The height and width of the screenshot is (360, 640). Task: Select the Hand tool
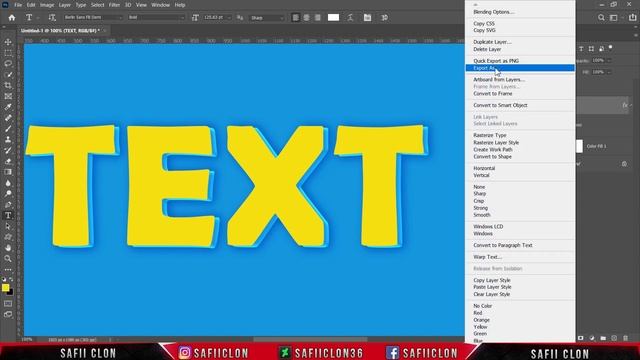click(8, 248)
